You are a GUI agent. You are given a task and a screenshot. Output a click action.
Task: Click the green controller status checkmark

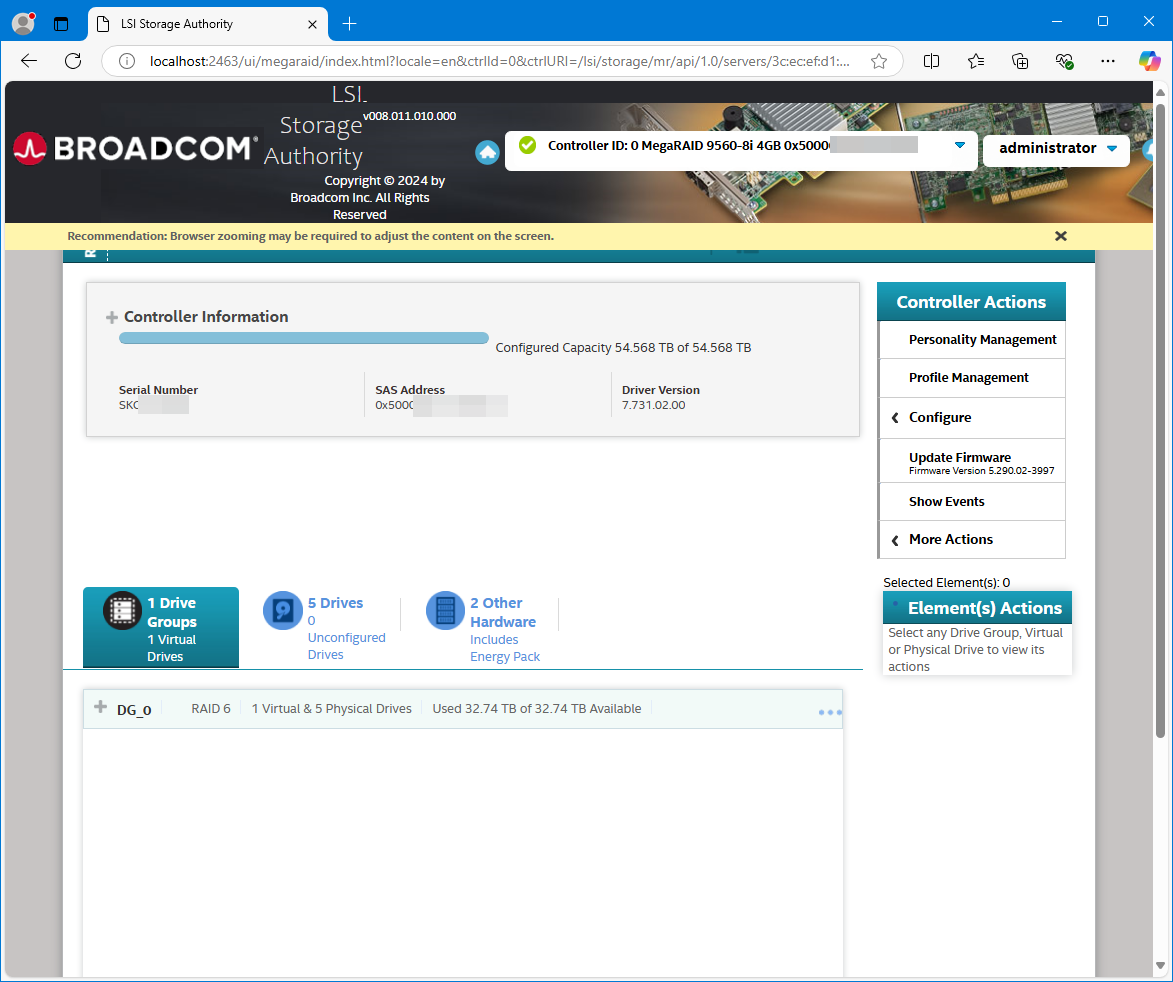(527, 145)
